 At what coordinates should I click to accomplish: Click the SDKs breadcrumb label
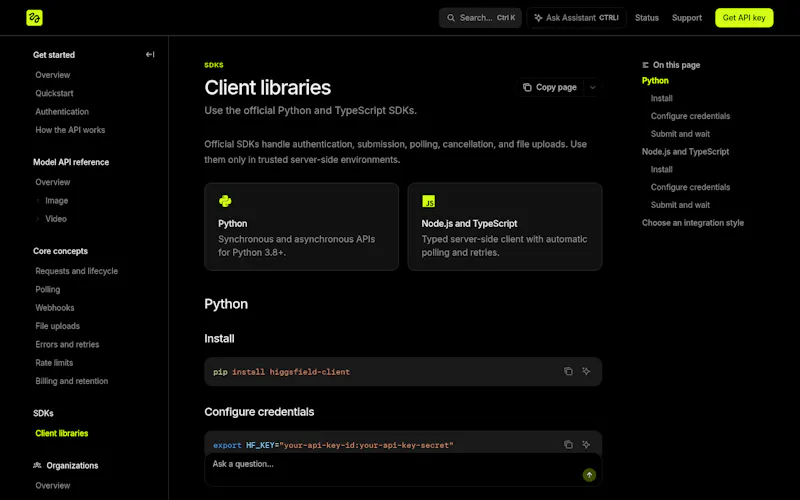tap(214, 65)
